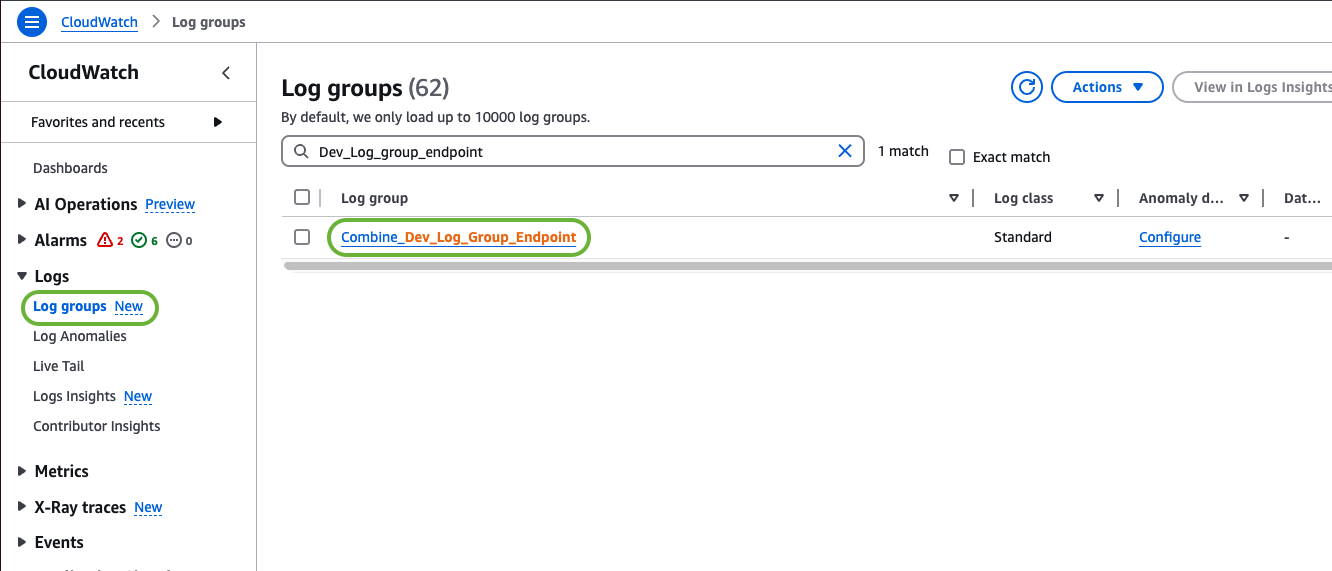Expand the X-Ray traces section
The height and width of the screenshot is (571, 1332).
pos(23,507)
